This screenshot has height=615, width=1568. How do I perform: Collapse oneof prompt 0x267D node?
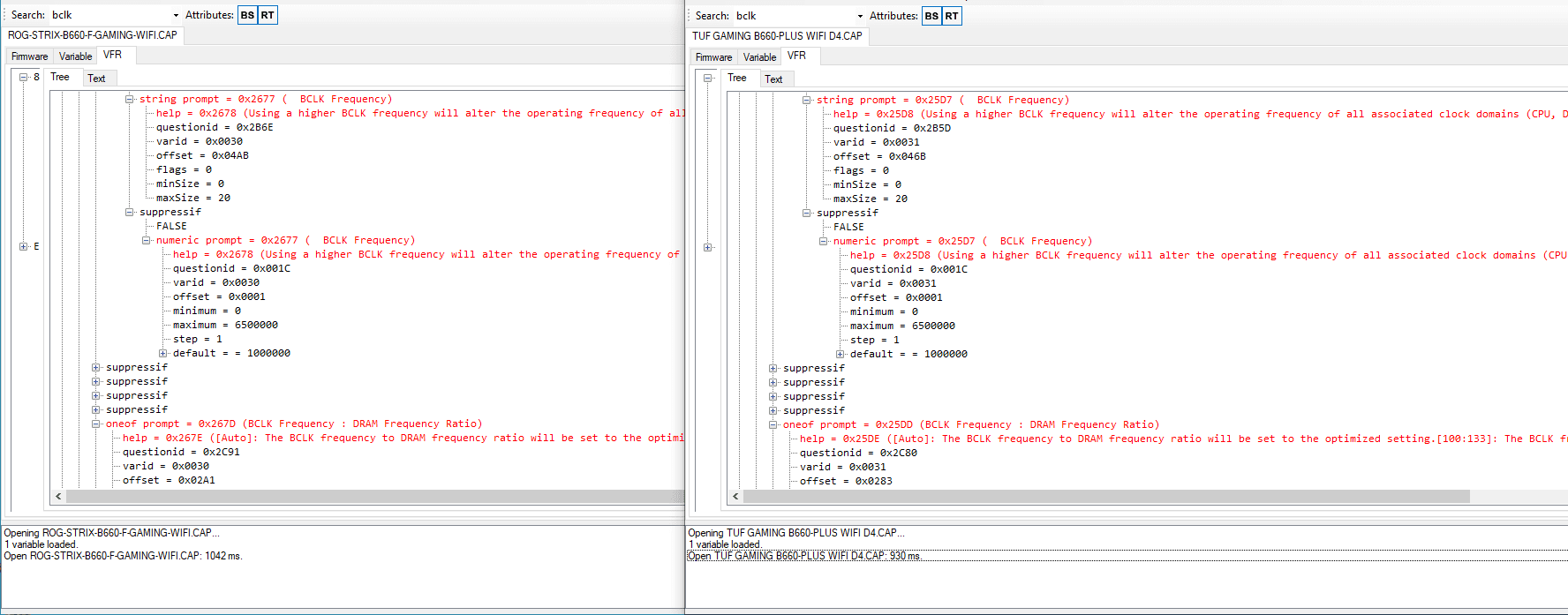95,424
